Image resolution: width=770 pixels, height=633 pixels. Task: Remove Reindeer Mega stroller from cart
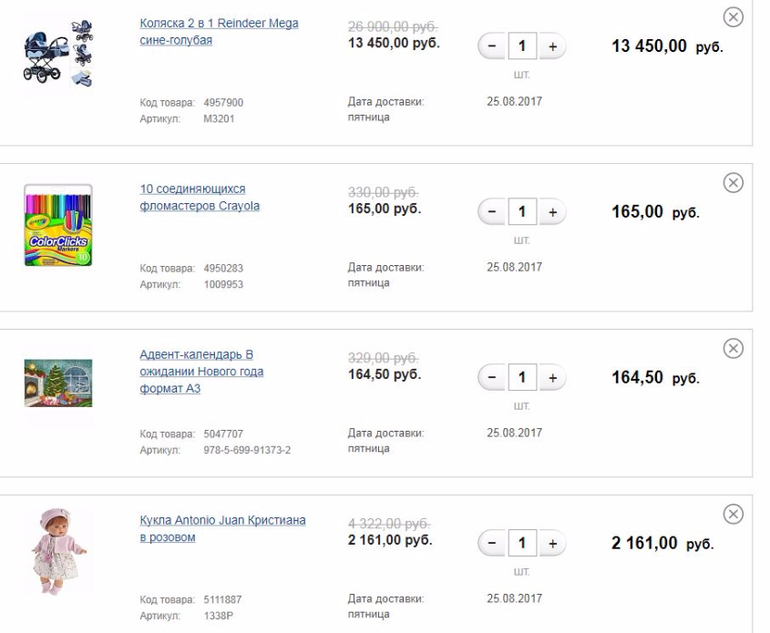coord(733,17)
